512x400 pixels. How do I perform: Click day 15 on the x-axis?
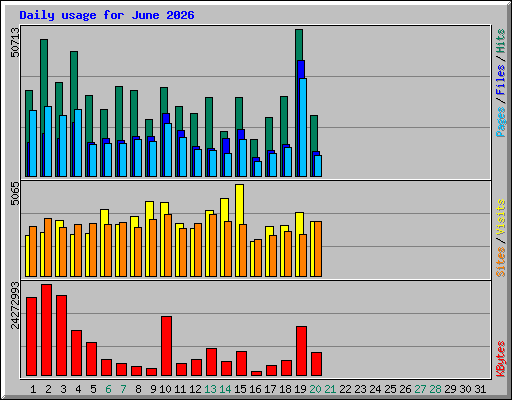(x=240, y=389)
